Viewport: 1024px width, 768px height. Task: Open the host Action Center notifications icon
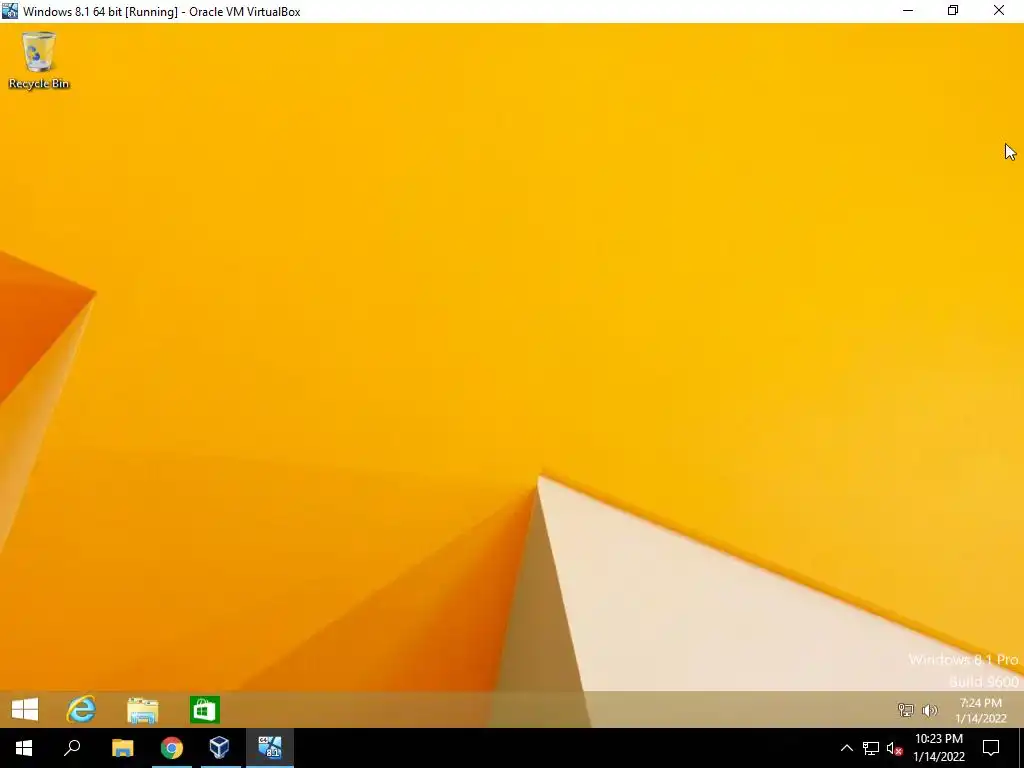[991, 748]
